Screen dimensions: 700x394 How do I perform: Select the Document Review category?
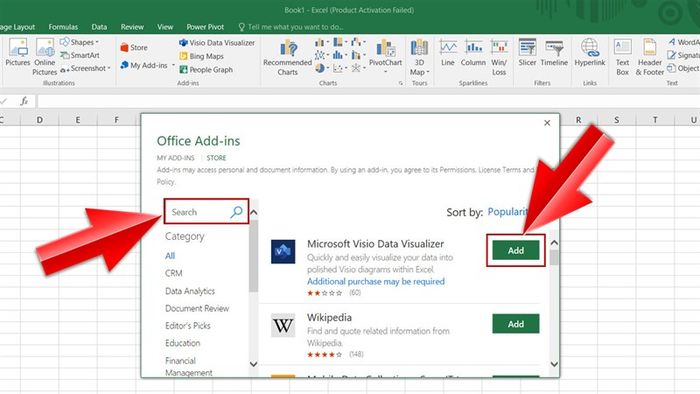coord(197,308)
